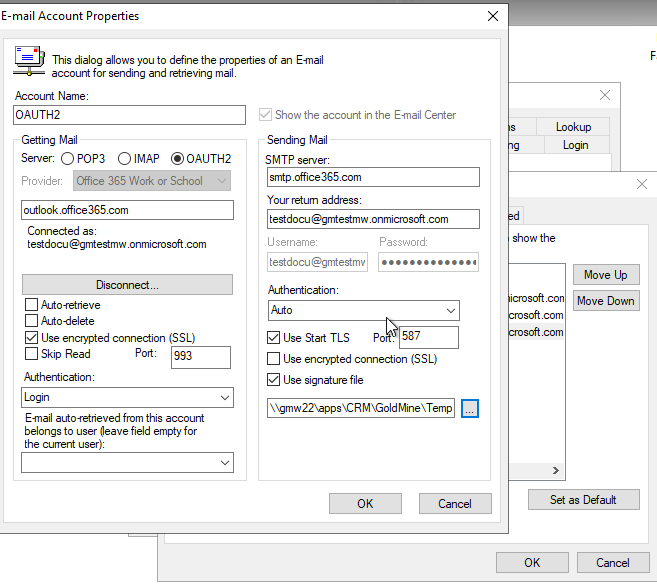Click the browse button for signature file
Viewport: 657px width, 584px height.
pyautogui.click(x=471, y=408)
